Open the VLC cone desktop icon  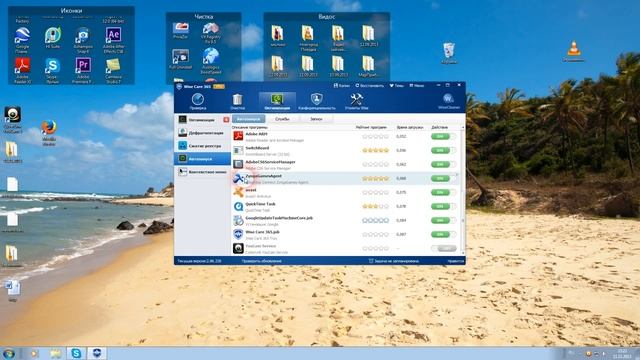(x=573, y=51)
